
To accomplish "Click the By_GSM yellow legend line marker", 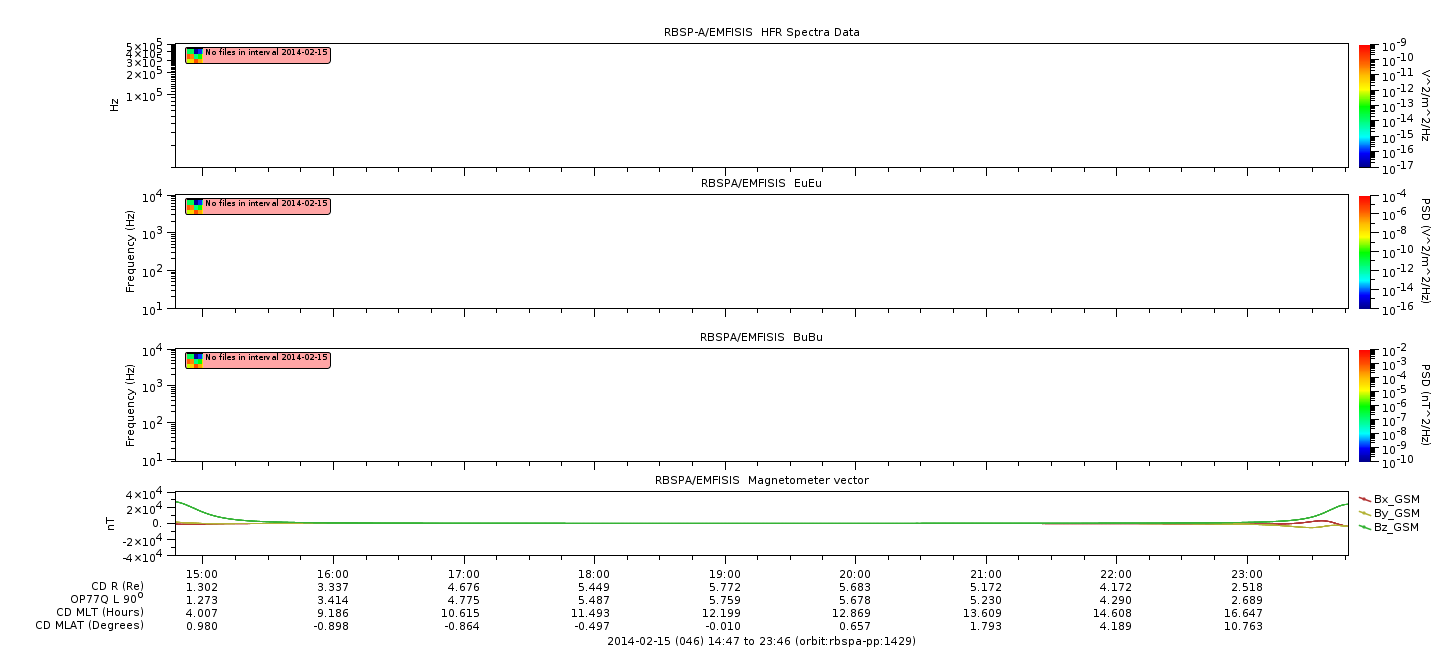I will (x=1364, y=513).
